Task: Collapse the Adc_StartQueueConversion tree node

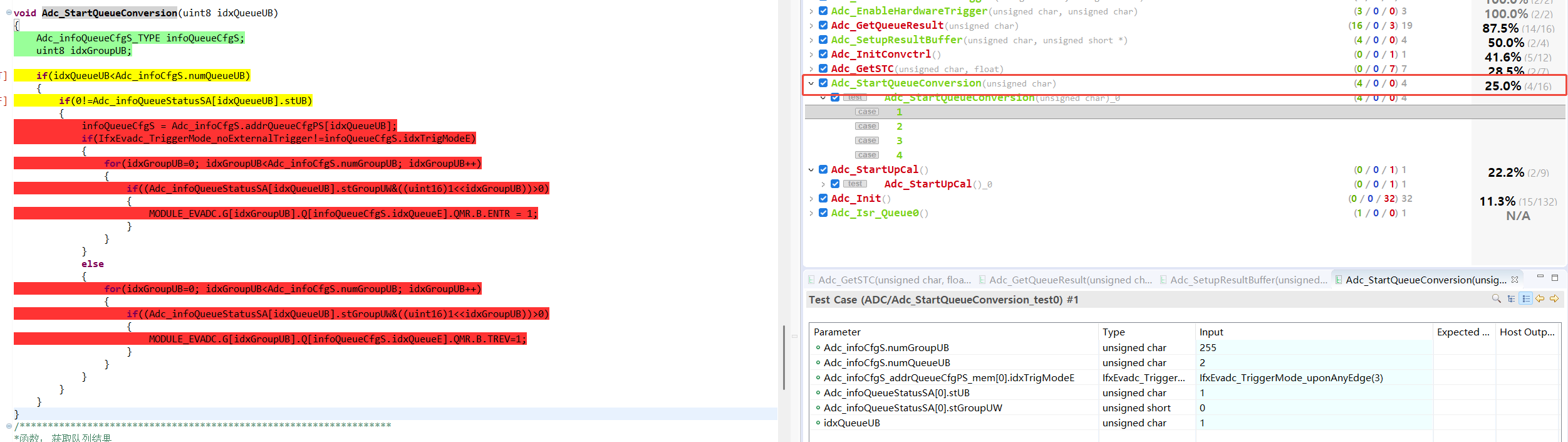Action: (811, 83)
